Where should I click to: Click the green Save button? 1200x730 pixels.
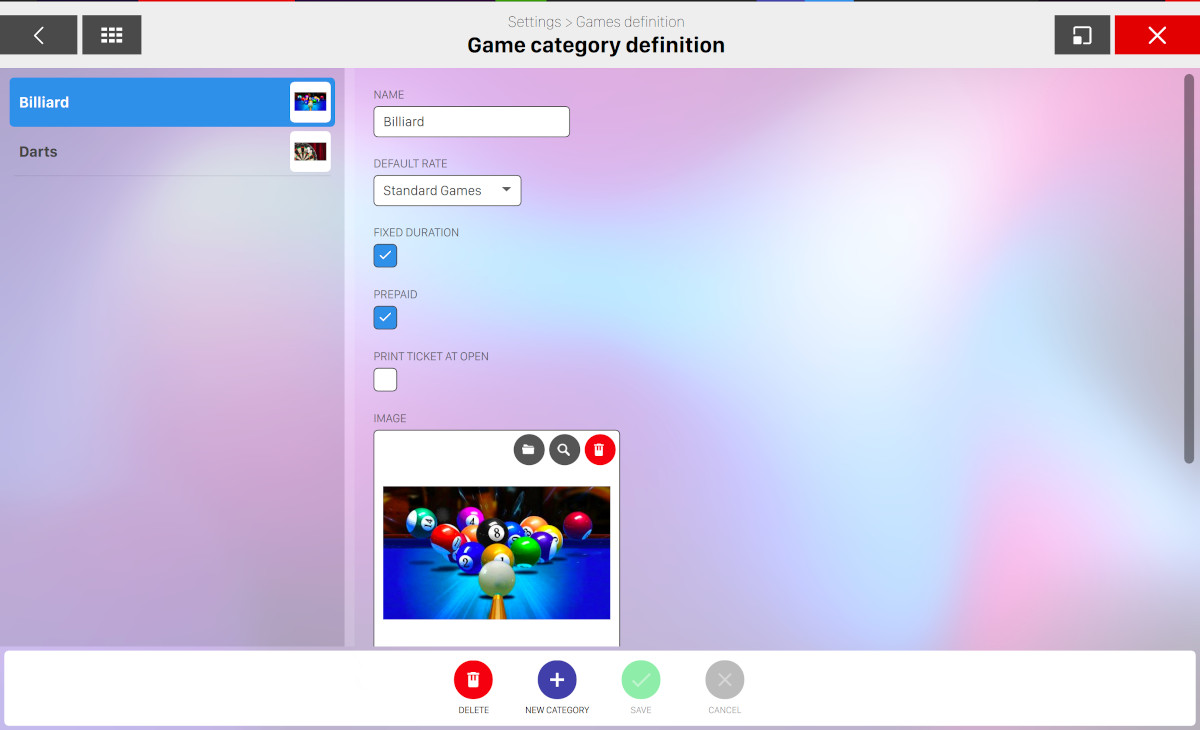point(641,681)
